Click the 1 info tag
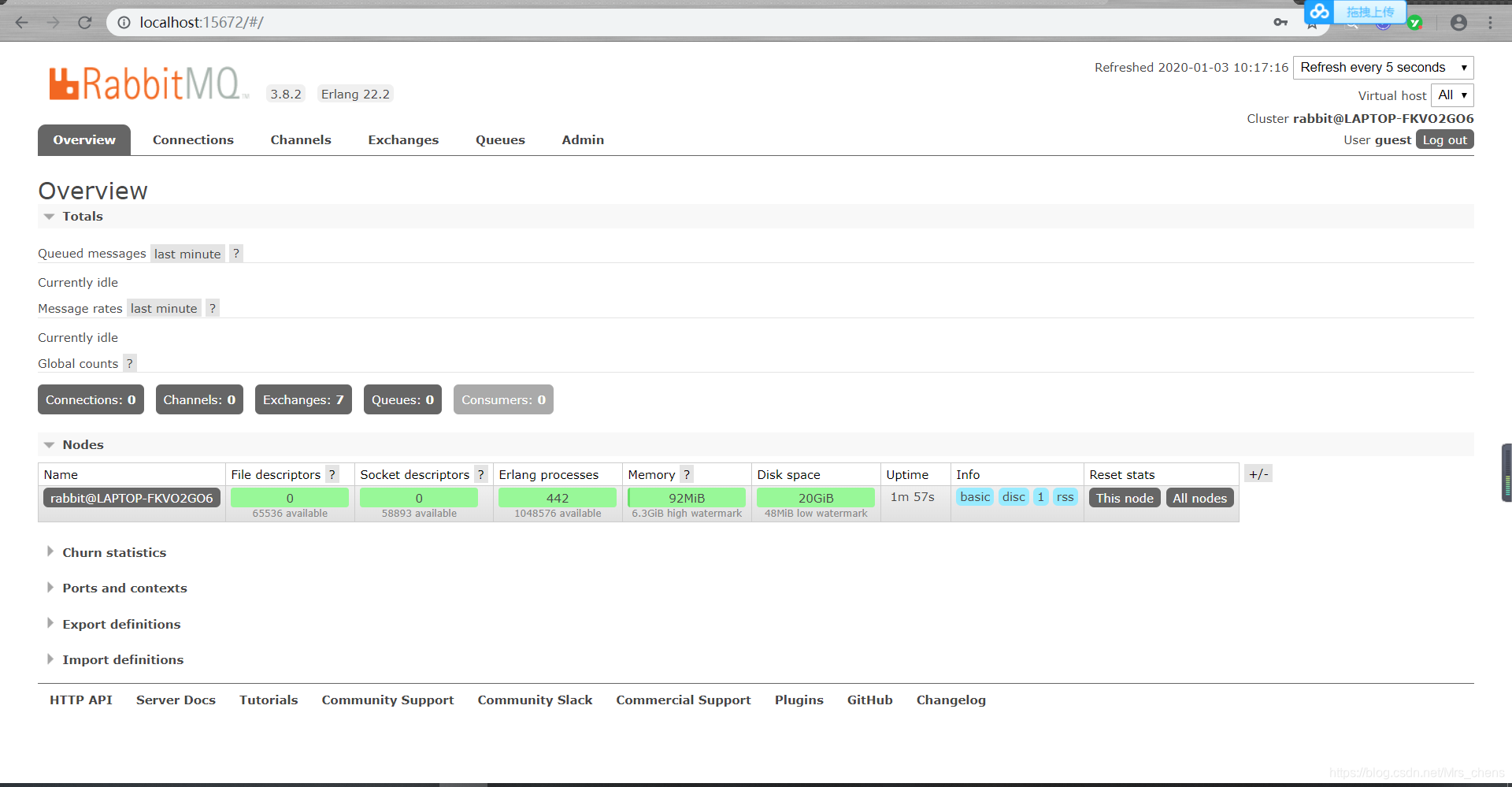 click(x=1040, y=497)
